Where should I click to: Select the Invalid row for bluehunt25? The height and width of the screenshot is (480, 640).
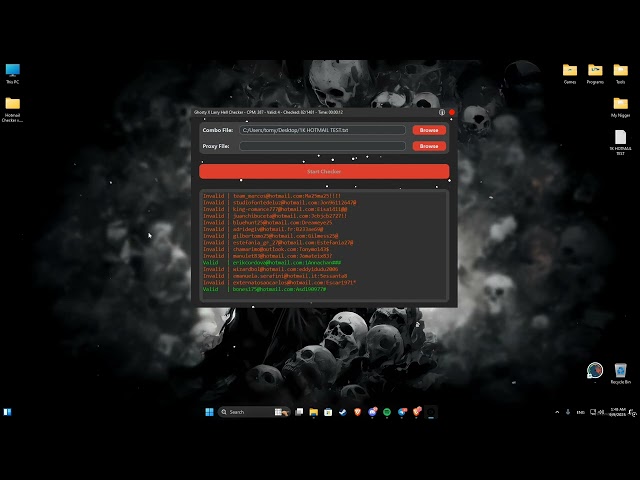coord(268,222)
